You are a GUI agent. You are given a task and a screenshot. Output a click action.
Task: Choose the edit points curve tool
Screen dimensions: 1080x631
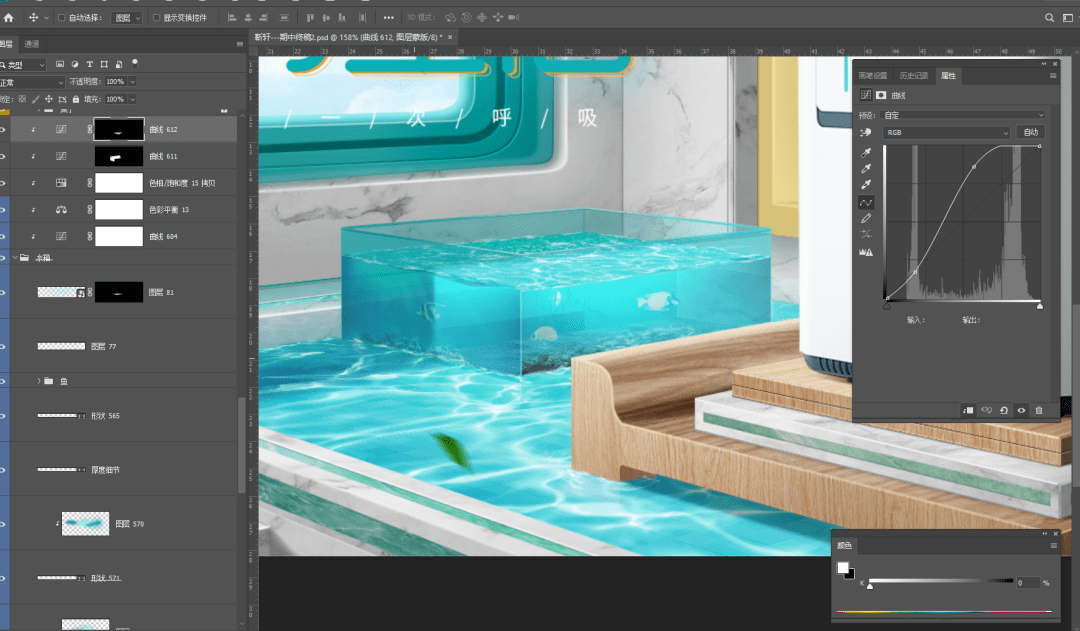866,202
